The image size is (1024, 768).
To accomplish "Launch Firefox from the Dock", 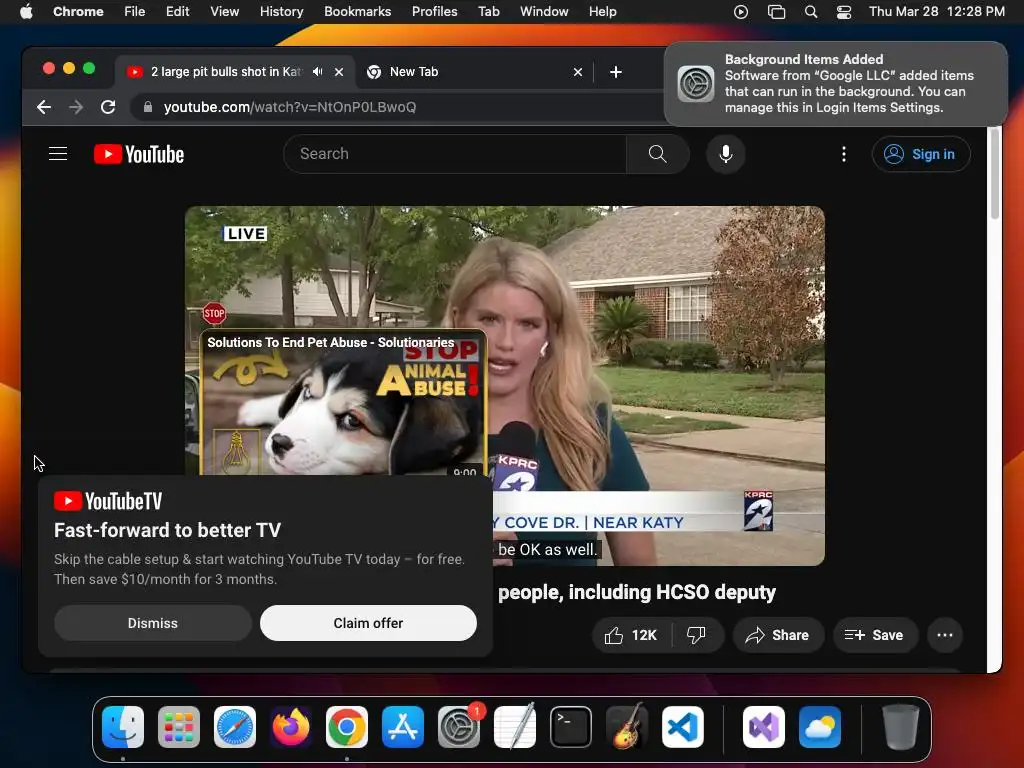I will [x=291, y=727].
